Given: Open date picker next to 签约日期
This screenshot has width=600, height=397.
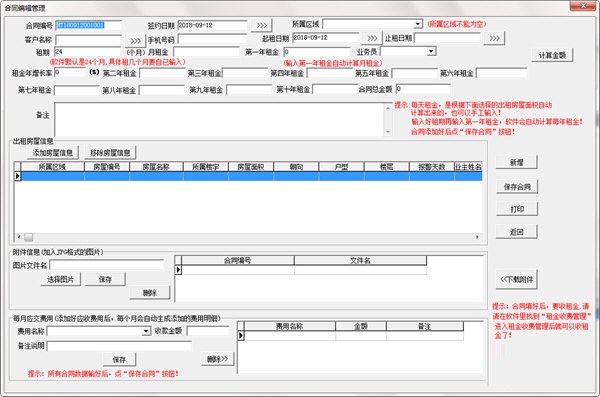Looking at the screenshot, I should [262, 25].
